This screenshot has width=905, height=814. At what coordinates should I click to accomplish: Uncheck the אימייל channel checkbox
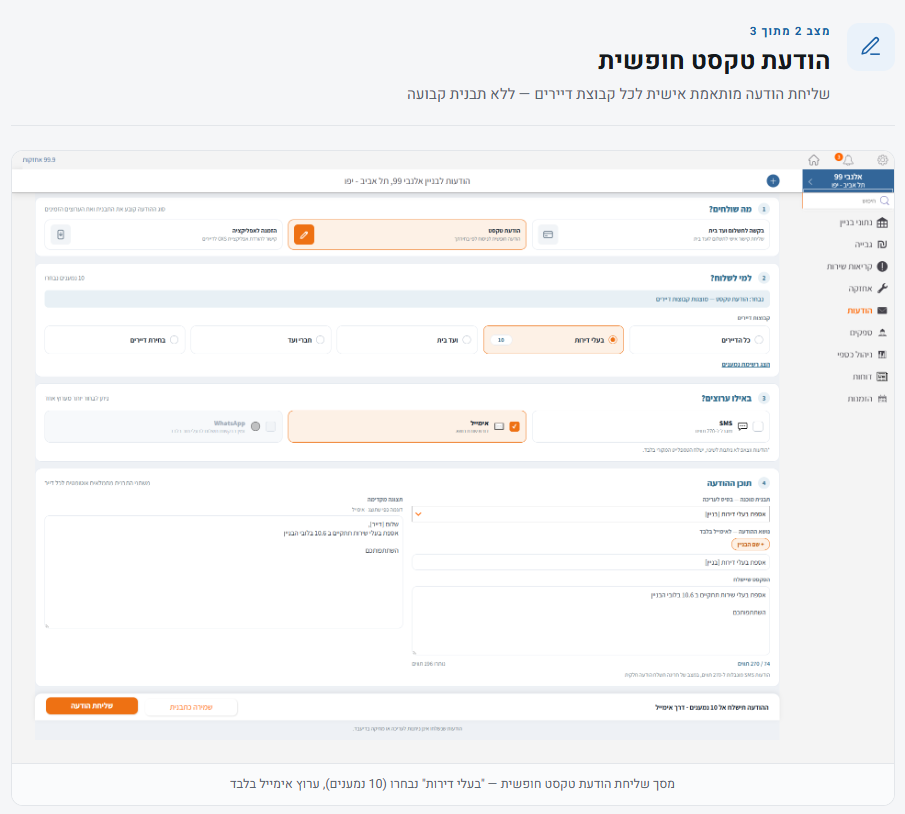tap(514, 426)
